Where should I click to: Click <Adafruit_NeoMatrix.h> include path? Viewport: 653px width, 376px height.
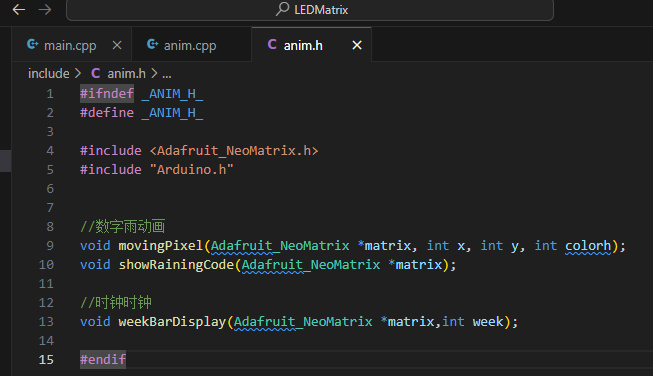(234, 151)
